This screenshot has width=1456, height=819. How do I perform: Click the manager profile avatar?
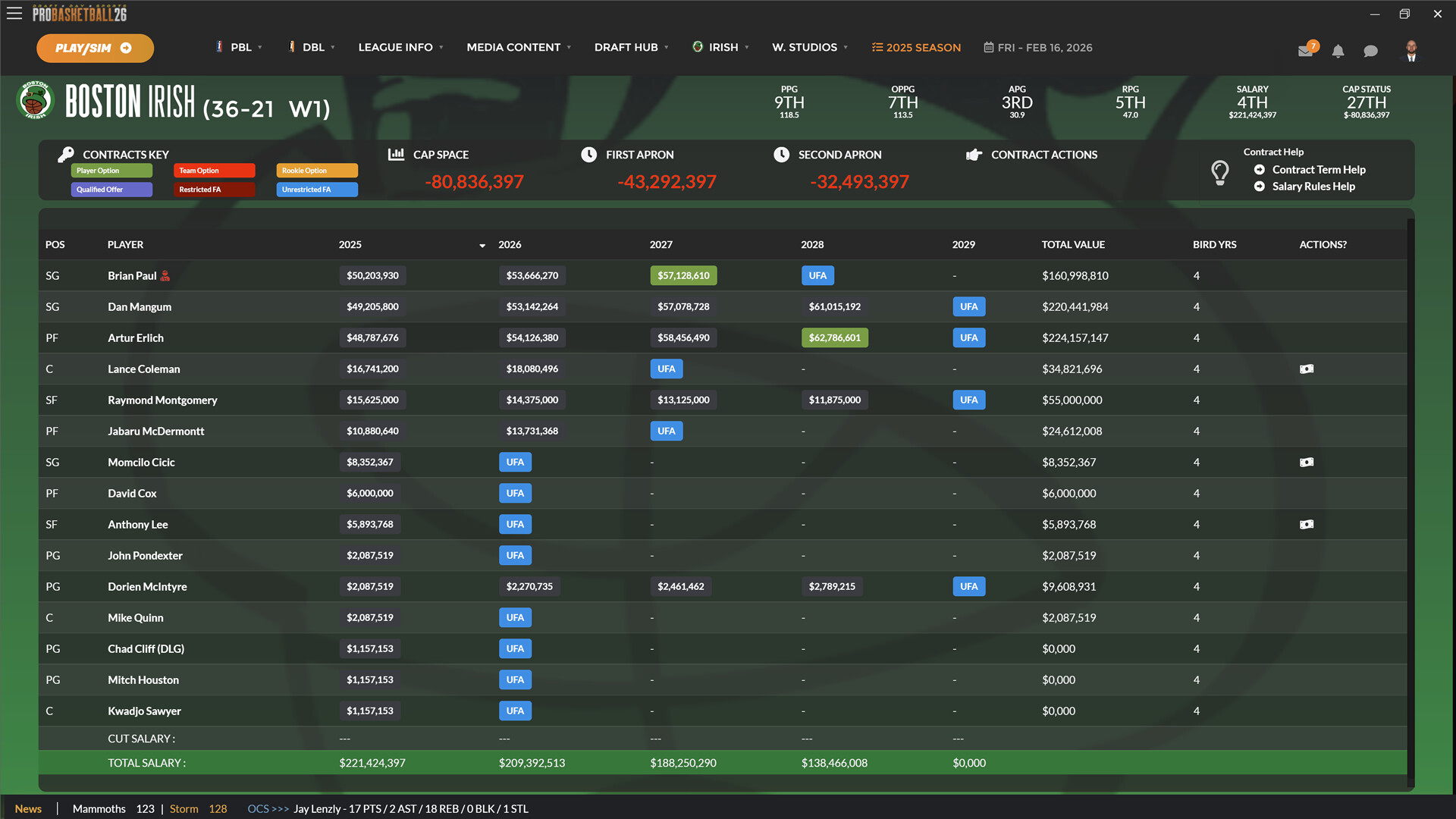pyautogui.click(x=1410, y=51)
